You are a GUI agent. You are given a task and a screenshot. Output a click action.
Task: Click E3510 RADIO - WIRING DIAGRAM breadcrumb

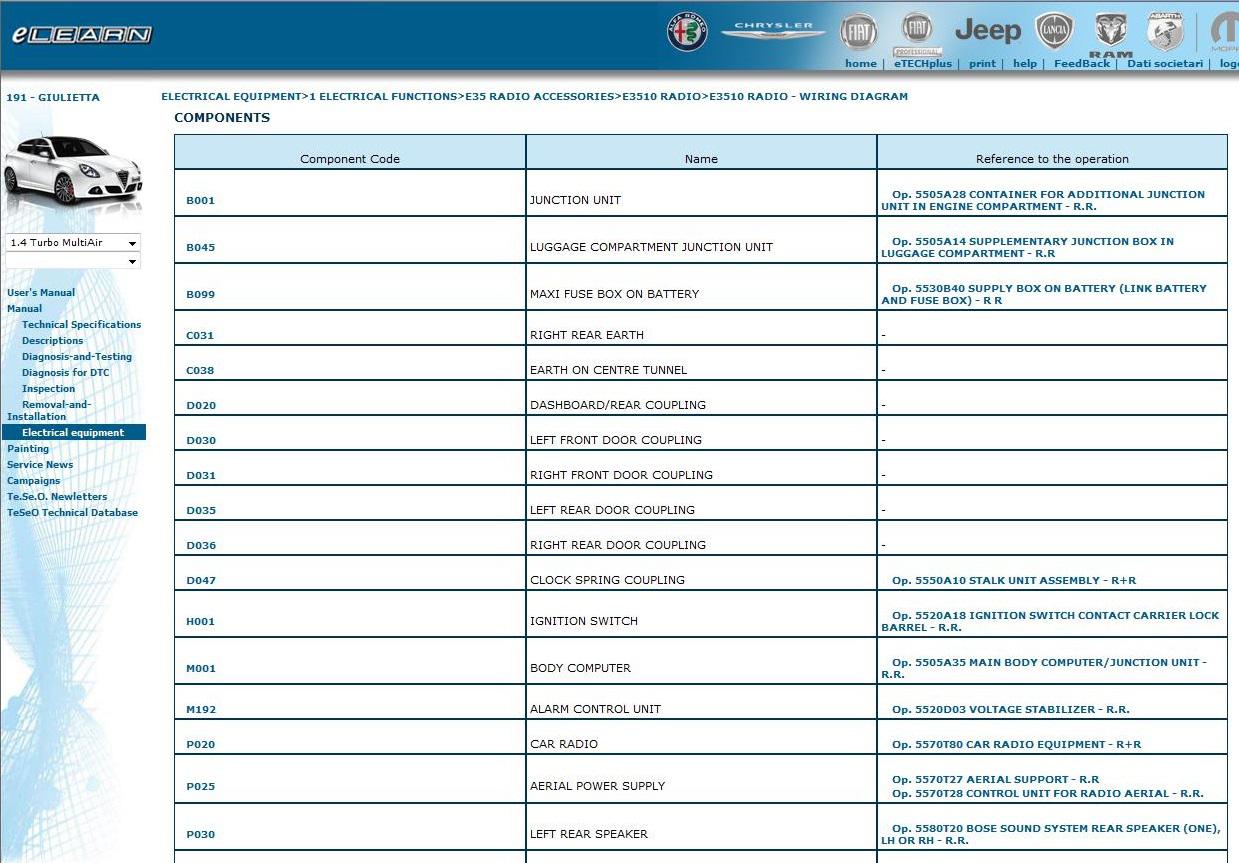click(809, 97)
